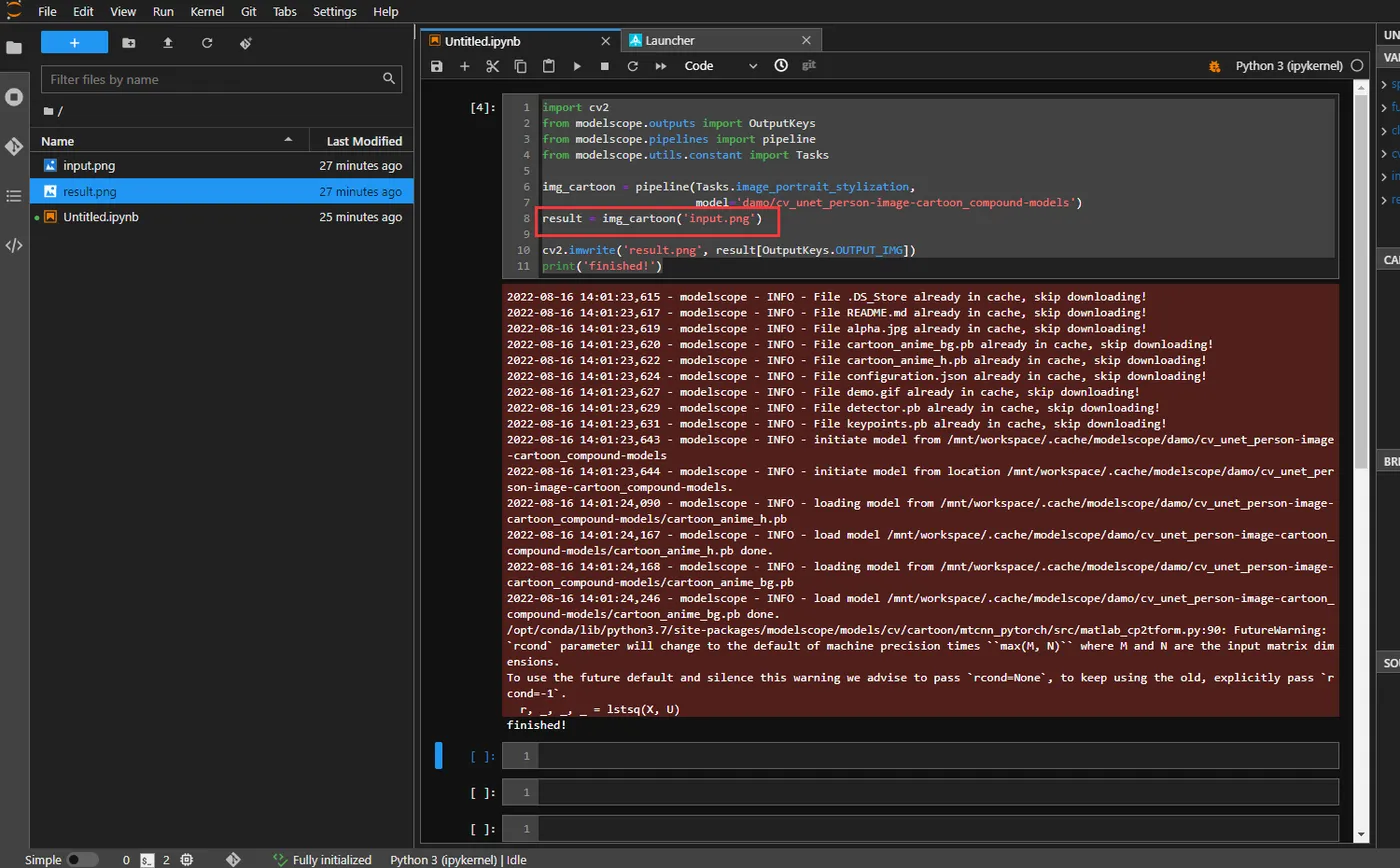
Task: Click Python 3 (ipykernel) kernel name in toolbar
Action: [x=1289, y=66]
